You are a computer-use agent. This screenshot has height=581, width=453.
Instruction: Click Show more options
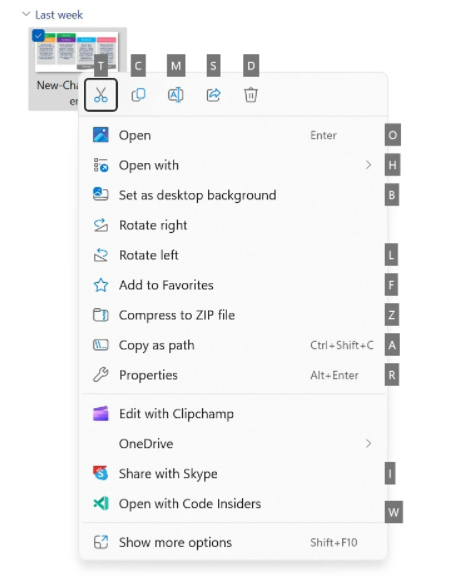tap(233, 542)
